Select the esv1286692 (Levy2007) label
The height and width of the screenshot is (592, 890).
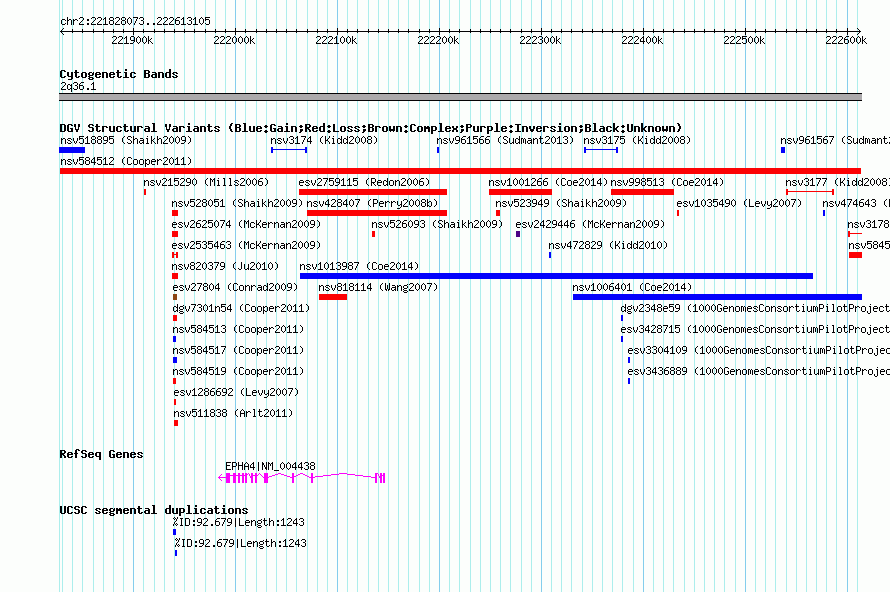click(x=236, y=392)
